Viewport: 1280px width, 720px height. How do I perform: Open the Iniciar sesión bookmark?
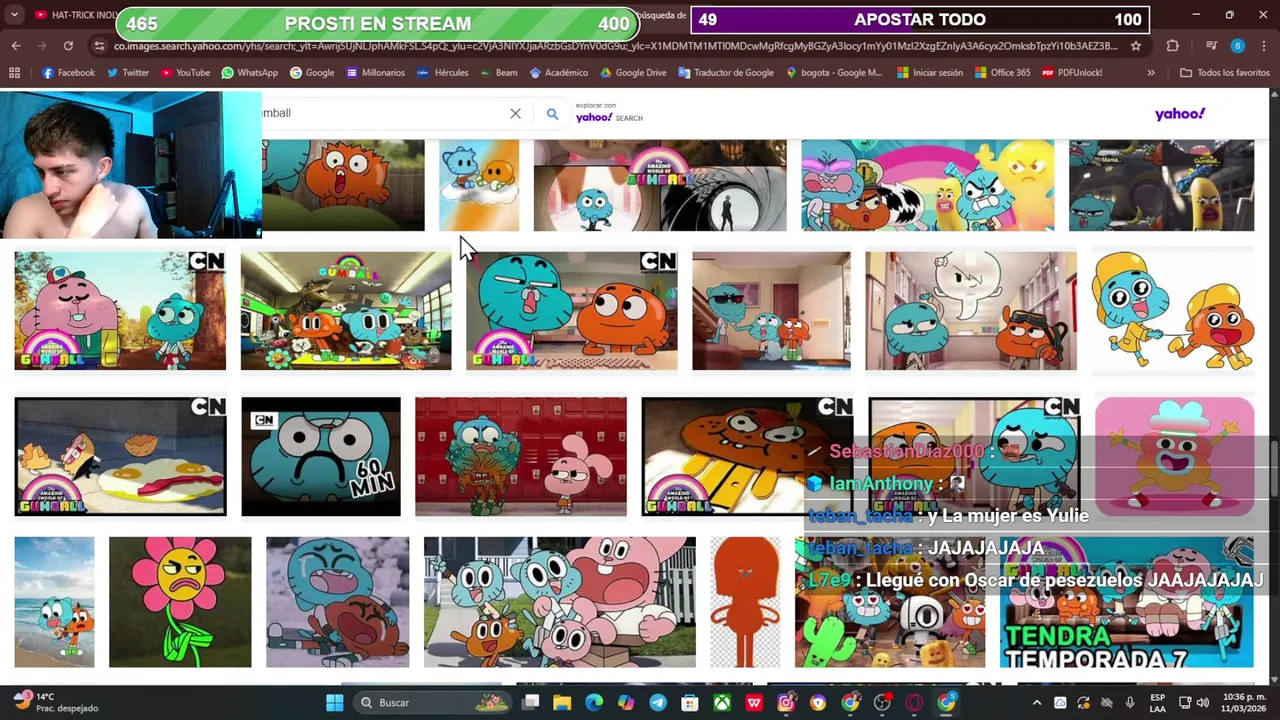point(929,73)
